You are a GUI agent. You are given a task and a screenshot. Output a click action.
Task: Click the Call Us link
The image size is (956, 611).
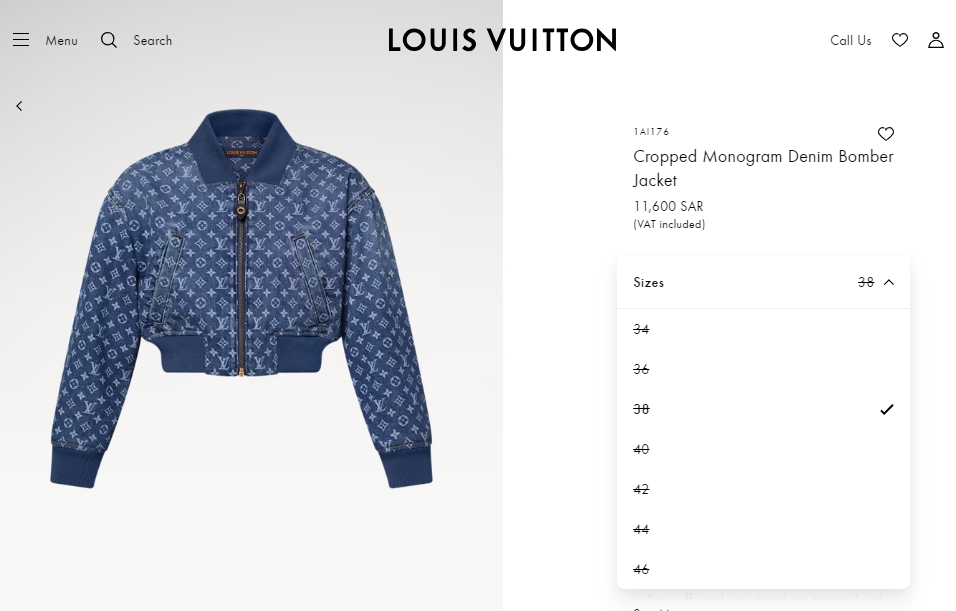[851, 40]
